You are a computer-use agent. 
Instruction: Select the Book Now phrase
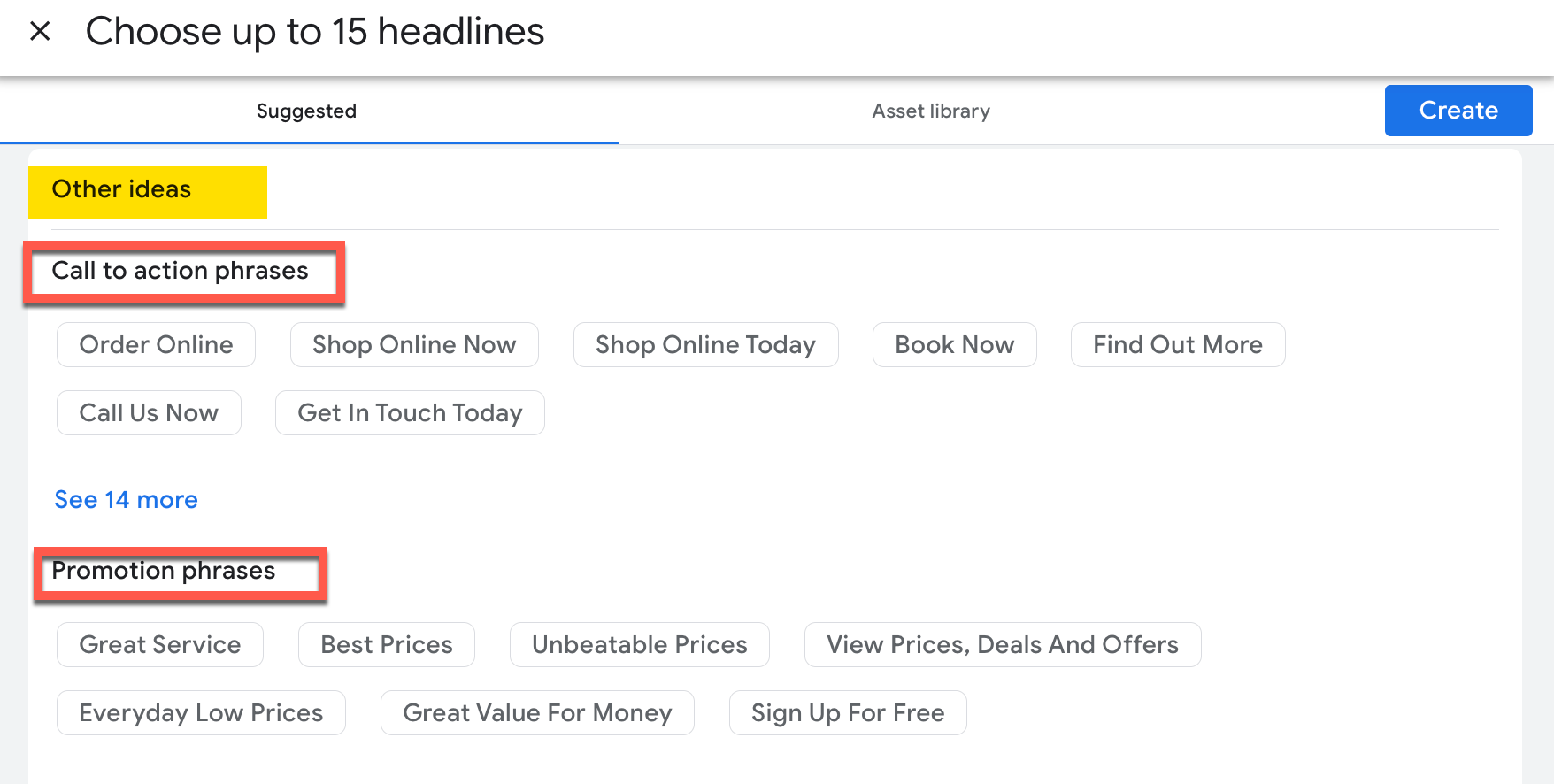[x=954, y=344]
